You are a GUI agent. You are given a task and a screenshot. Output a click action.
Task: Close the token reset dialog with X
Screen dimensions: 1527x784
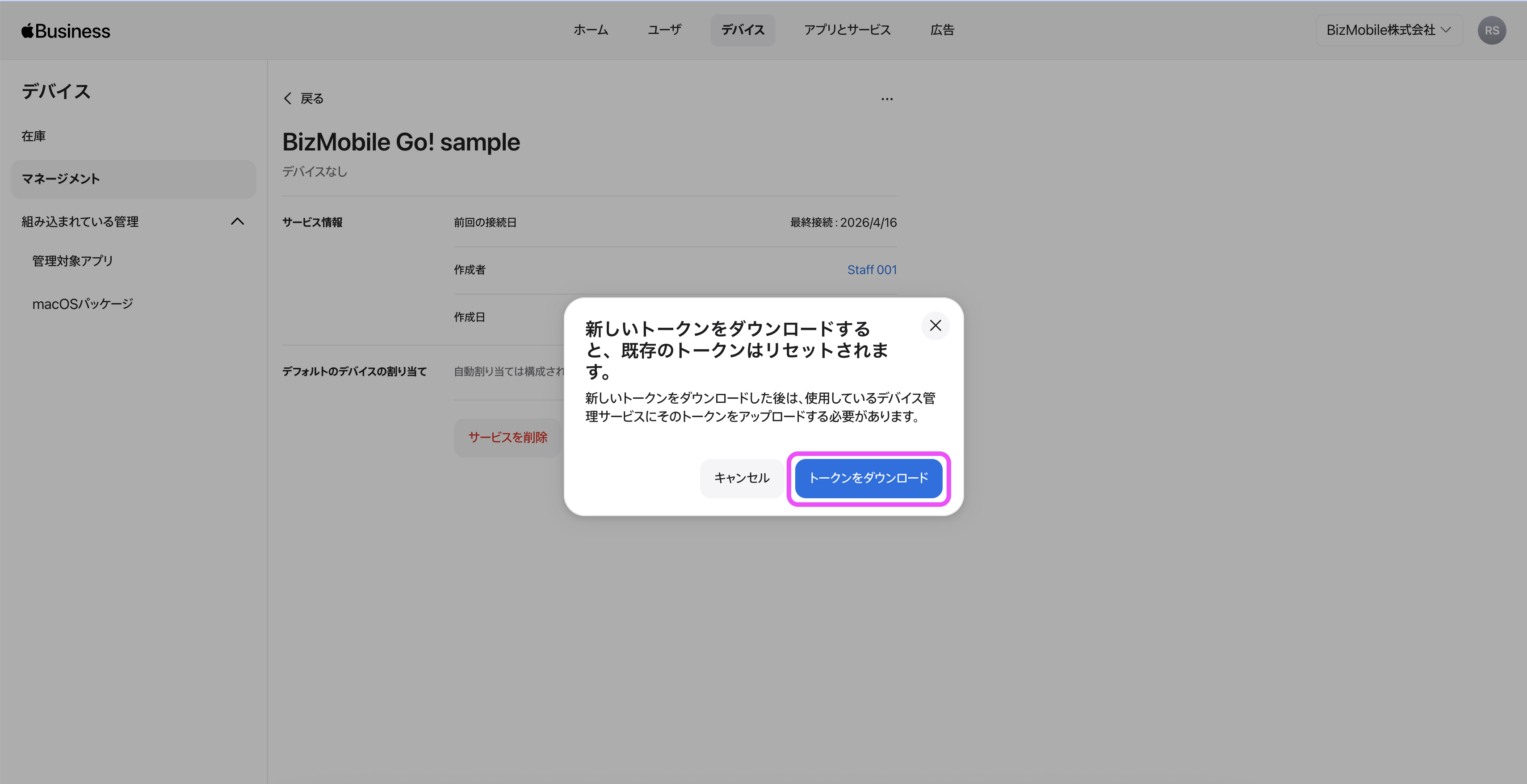(x=935, y=325)
